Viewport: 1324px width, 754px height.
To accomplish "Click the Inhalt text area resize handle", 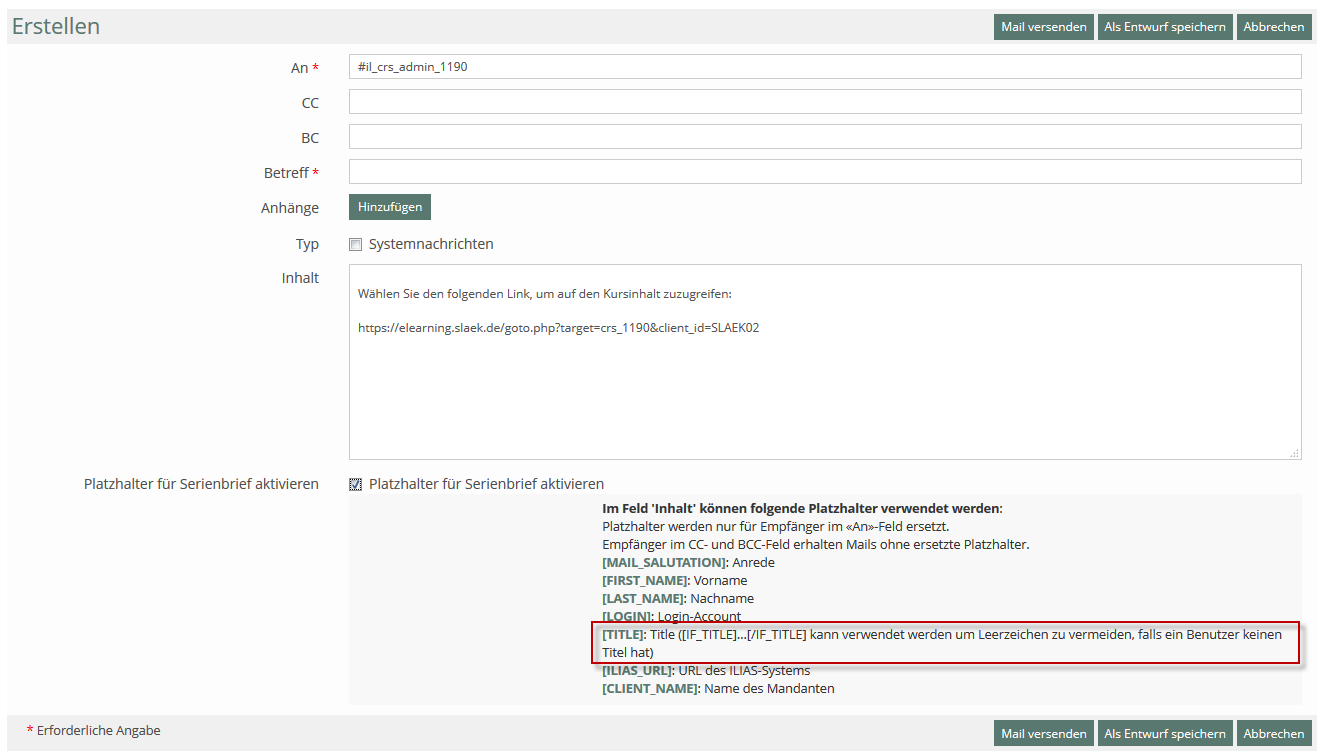I will point(1295,453).
